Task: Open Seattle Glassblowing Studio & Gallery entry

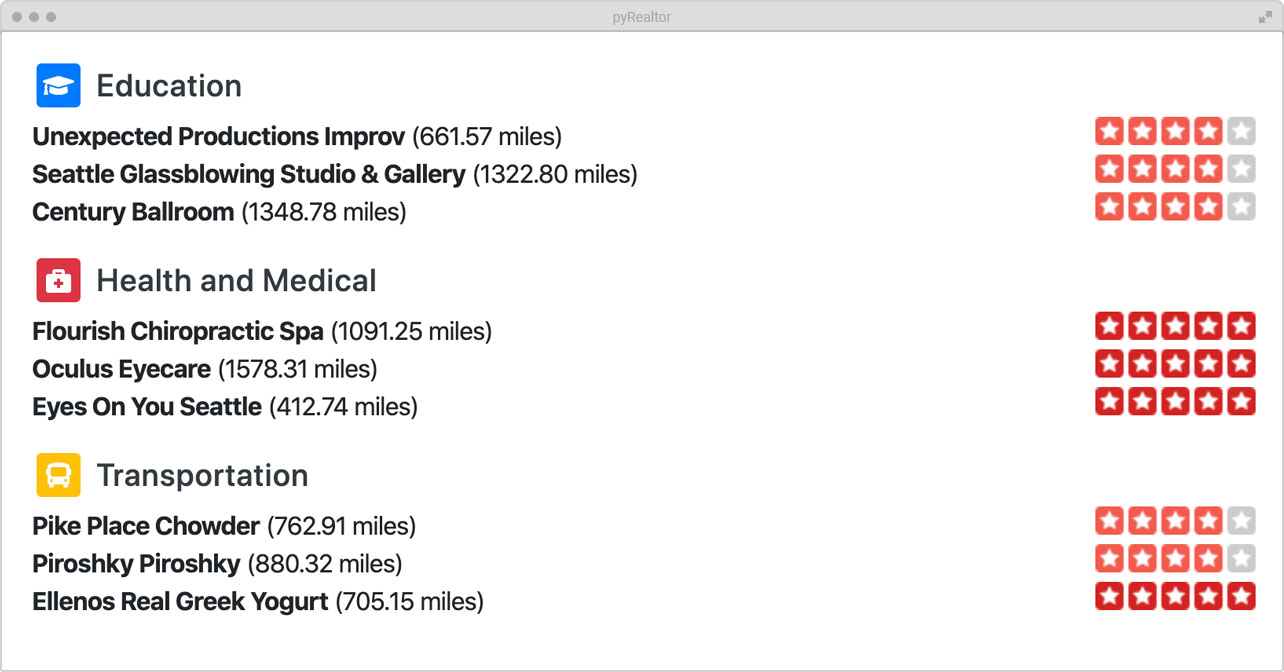Action: point(248,174)
